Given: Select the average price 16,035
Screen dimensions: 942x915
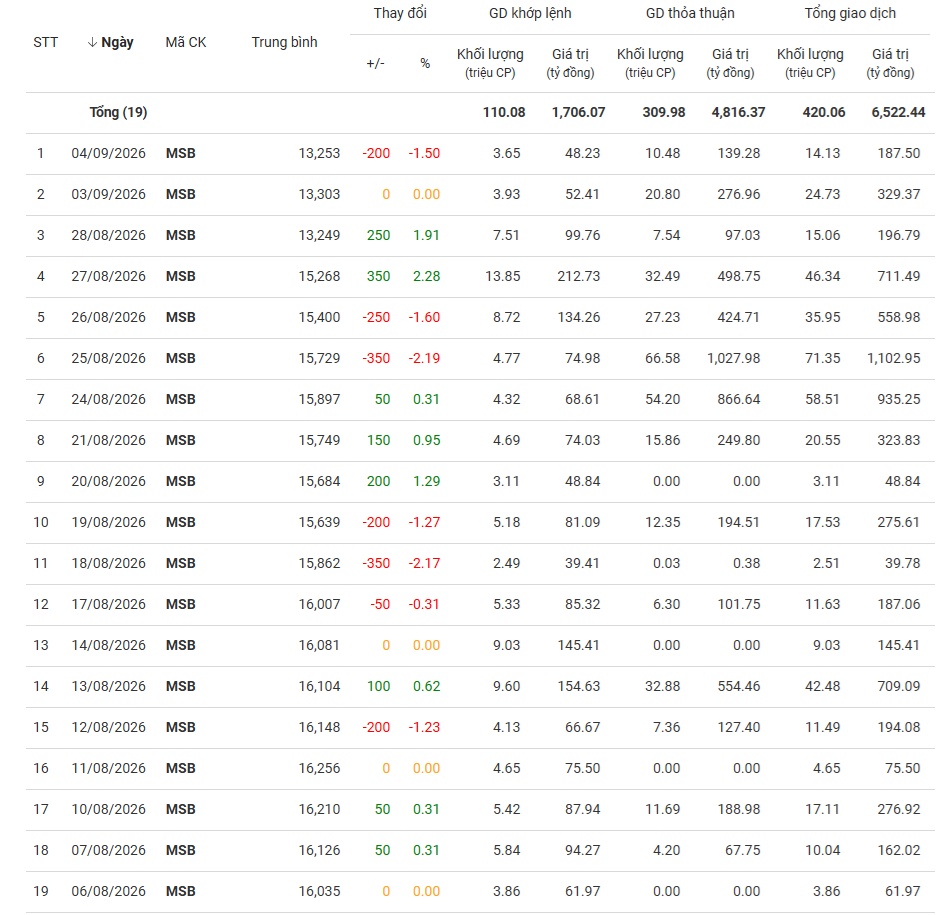Looking at the screenshot, I should point(320,892).
